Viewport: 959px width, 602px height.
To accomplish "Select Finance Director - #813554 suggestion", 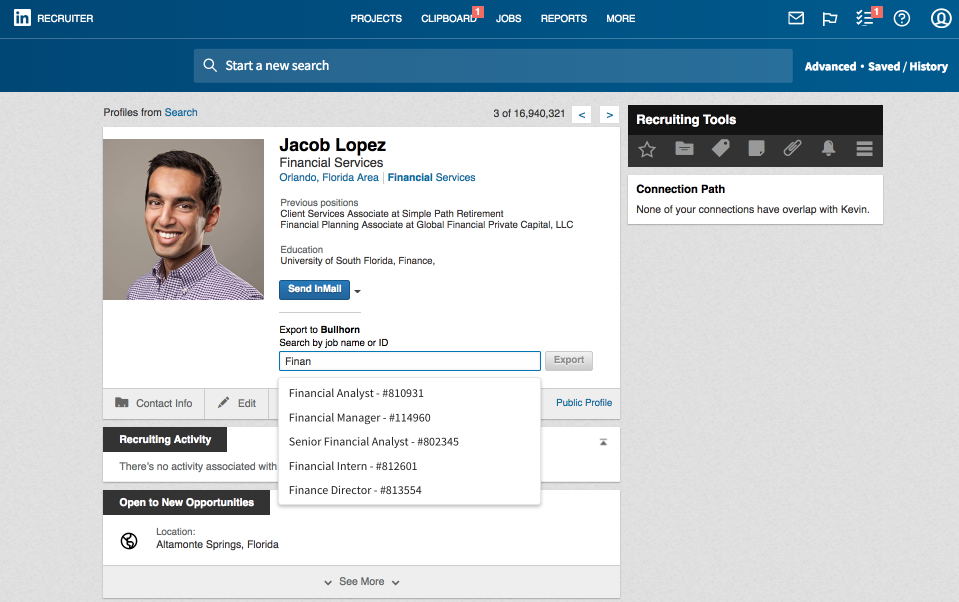I will [409, 490].
